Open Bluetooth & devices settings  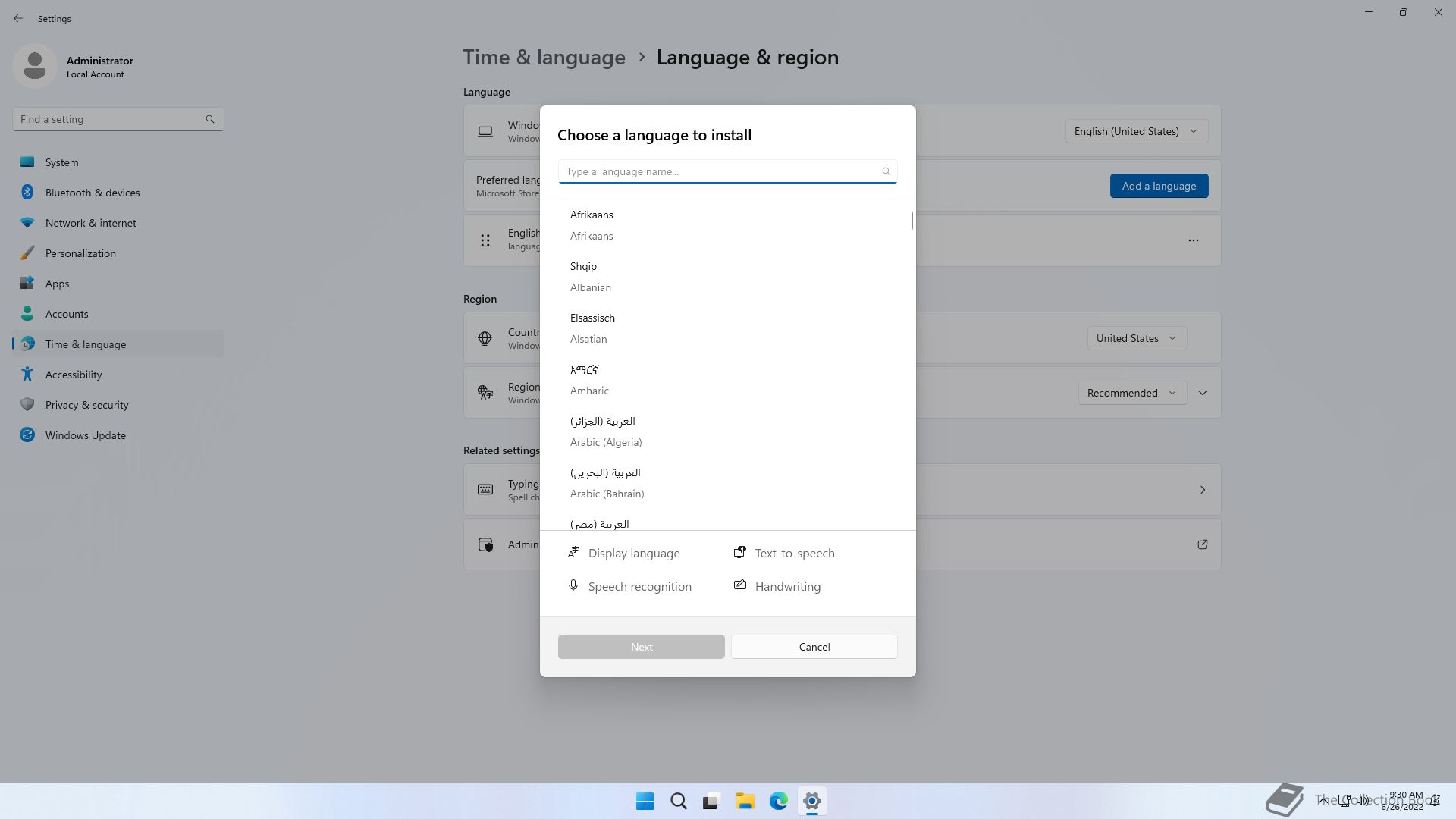(x=92, y=193)
